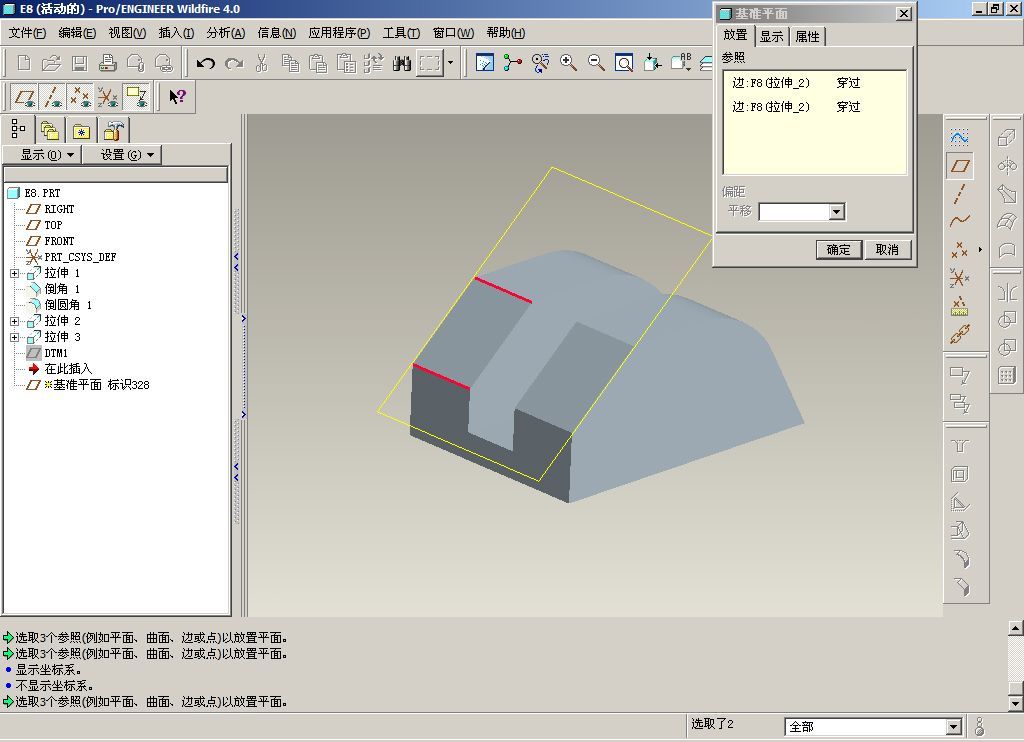Image resolution: width=1024 pixels, height=742 pixels.
Task: Click the chain link icon in right toolbar
Action: (x=959, y=334)
